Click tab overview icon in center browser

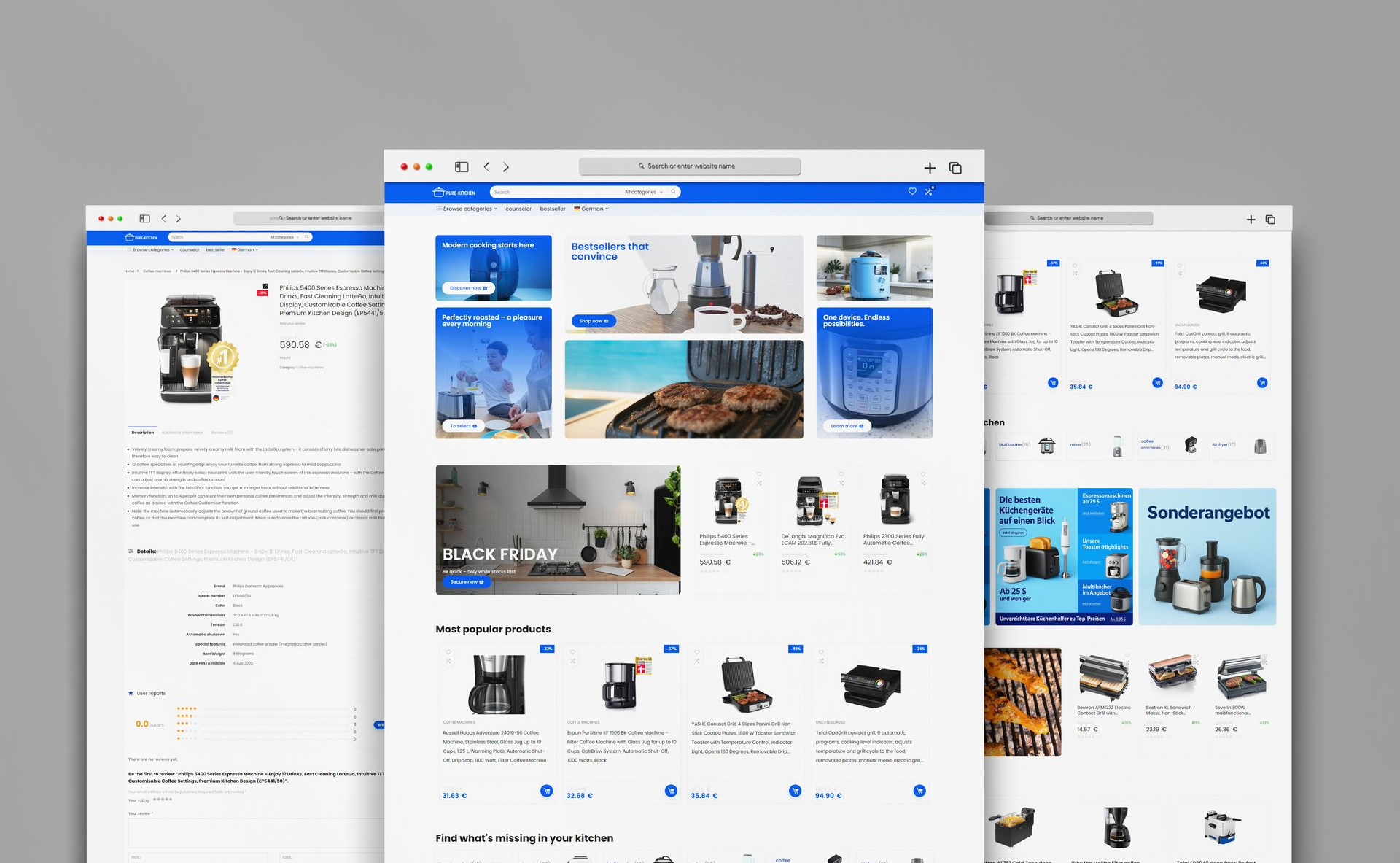[x=955, y=169]
